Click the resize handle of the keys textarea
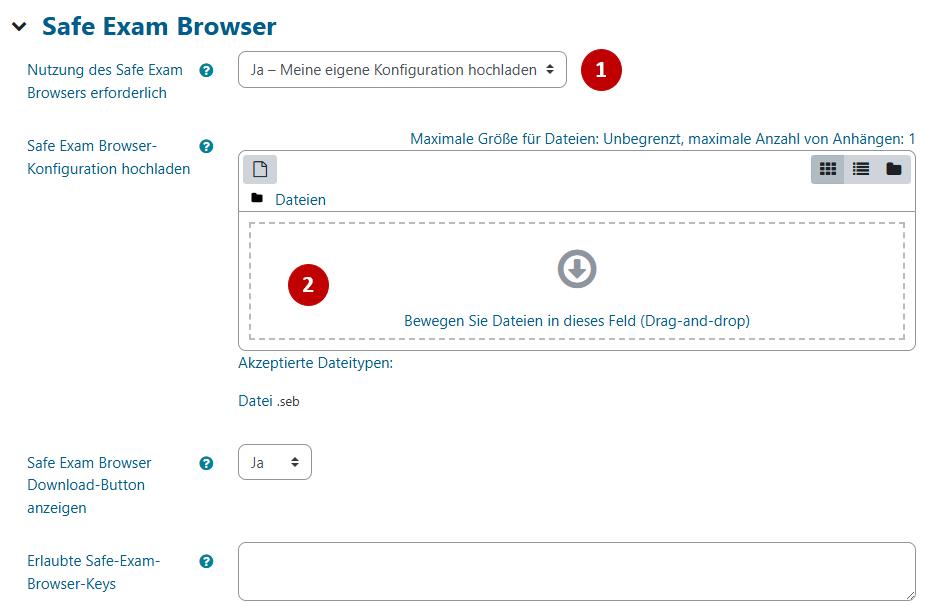 click(x=909, y=594)
